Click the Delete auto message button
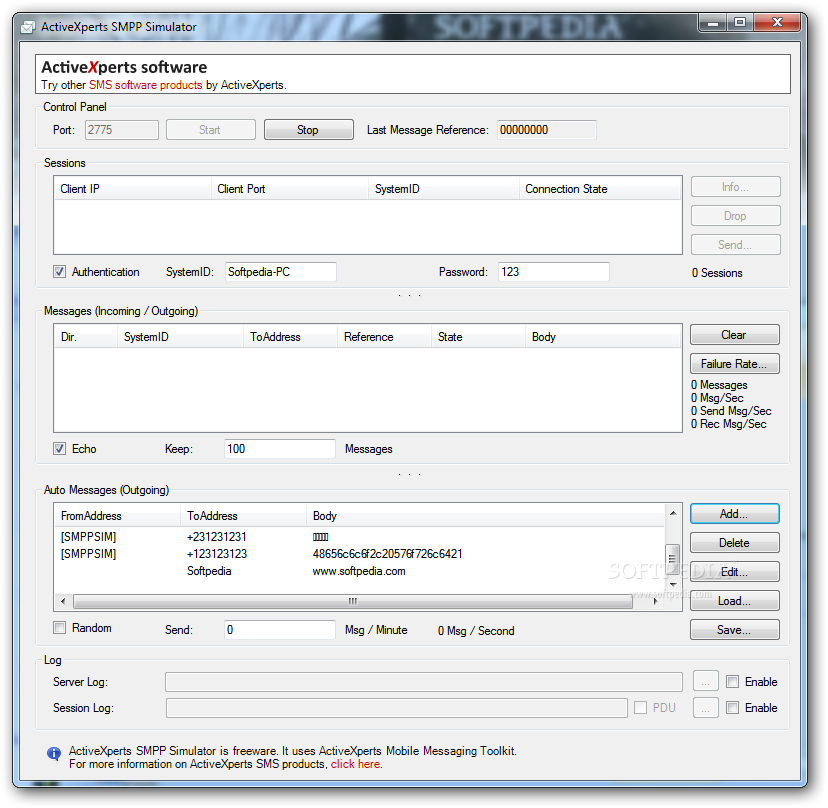 coord(735,543)
